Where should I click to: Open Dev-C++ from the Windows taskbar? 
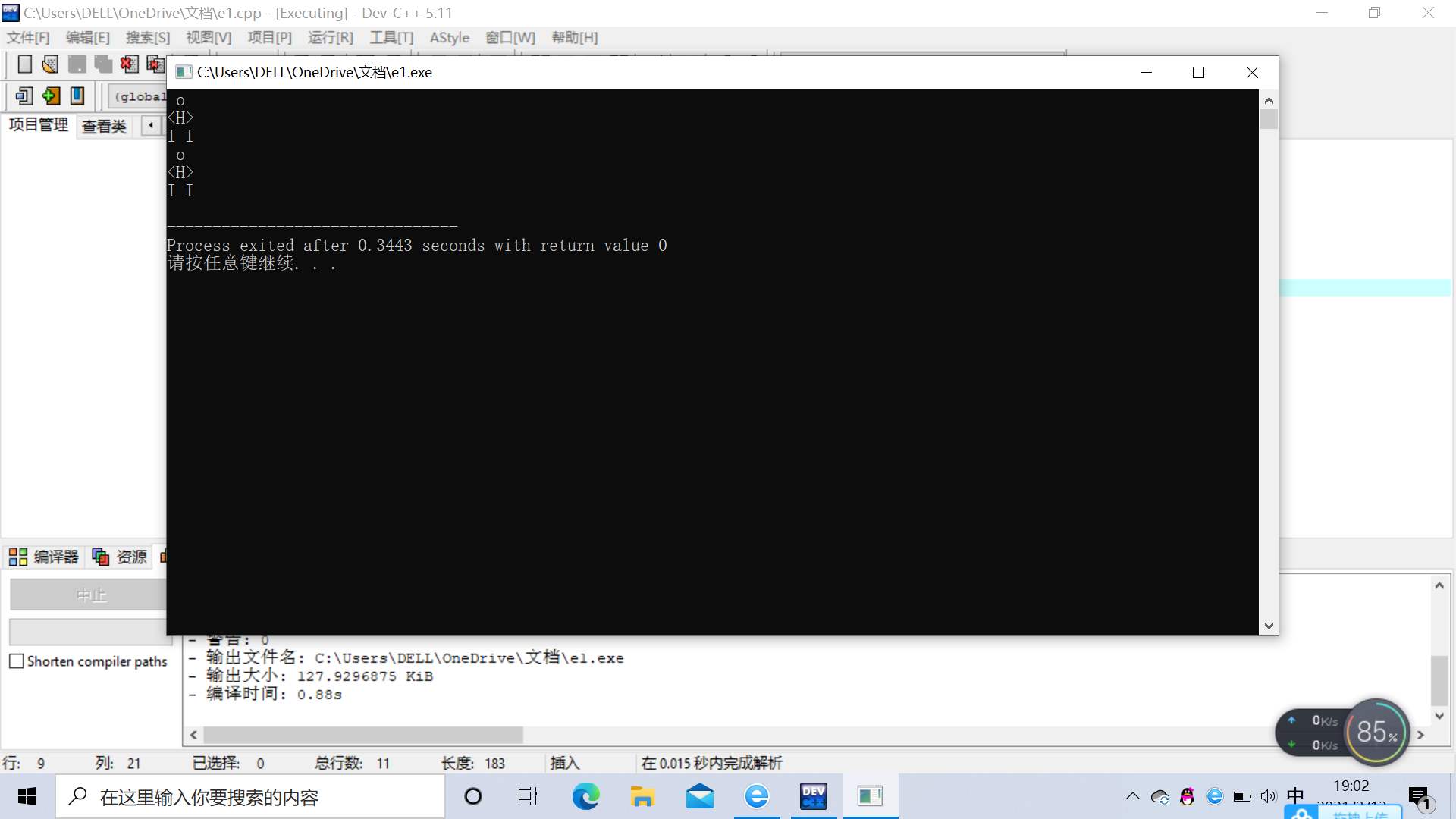(x=813, y=796)
